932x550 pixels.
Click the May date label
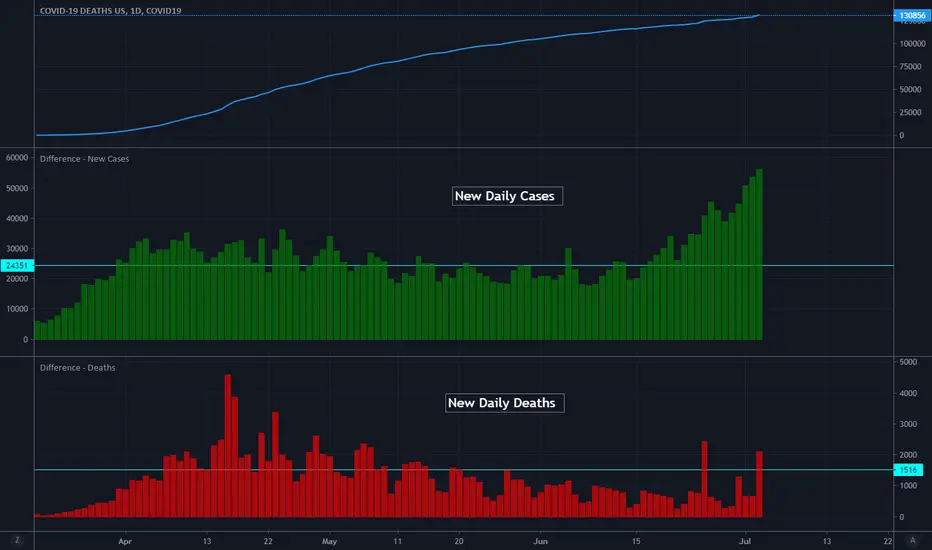[329, 541]
